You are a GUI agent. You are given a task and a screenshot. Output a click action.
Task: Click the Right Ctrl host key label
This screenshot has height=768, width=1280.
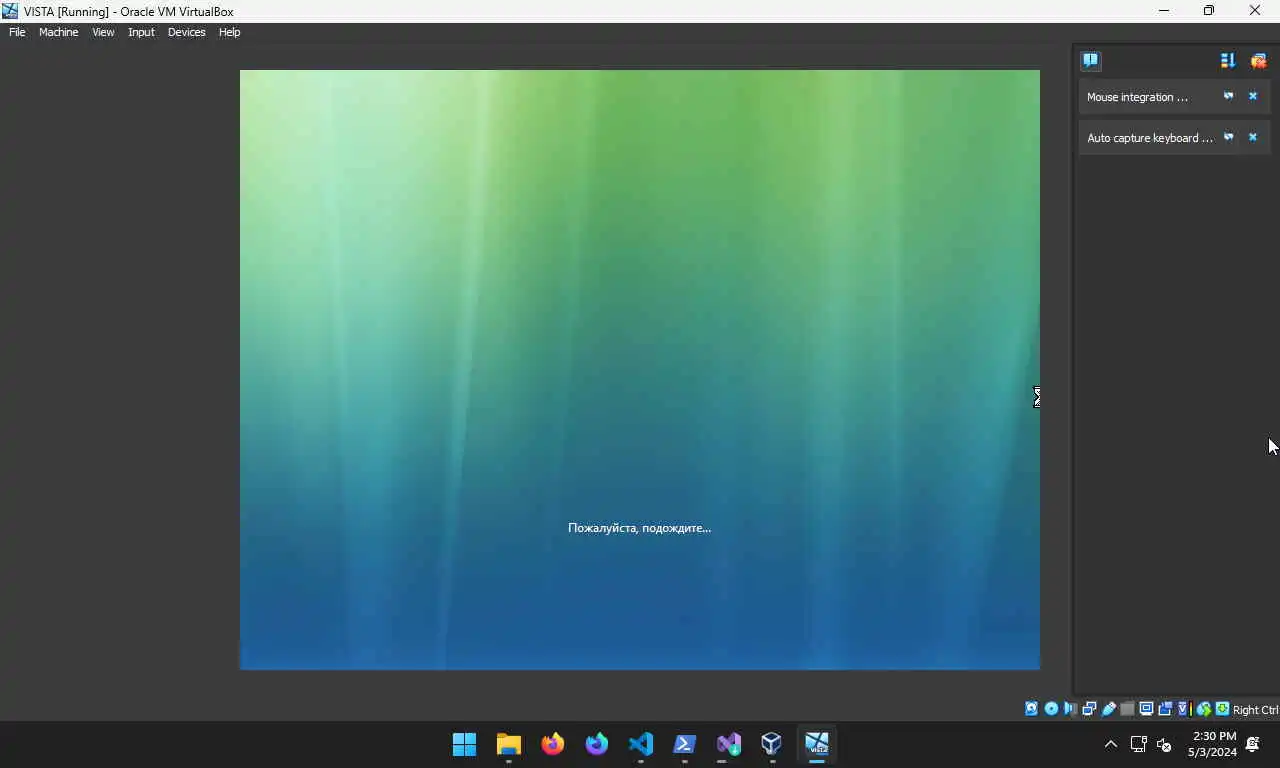(x=1256, y=709)
